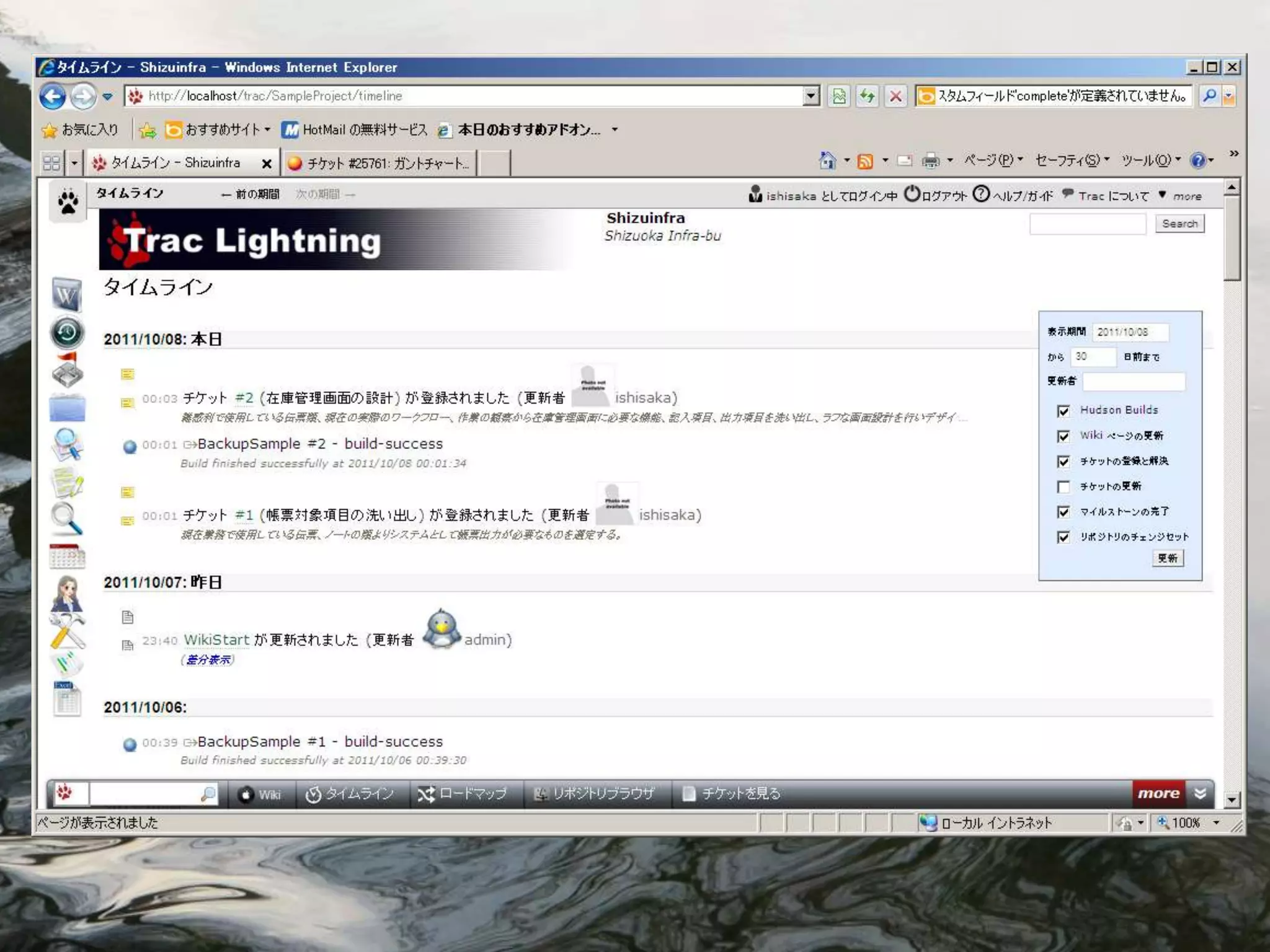Screen dimensions: 1270x952
Task: Open the Wiki icon in left sidebar
Action: click(66, 295)
